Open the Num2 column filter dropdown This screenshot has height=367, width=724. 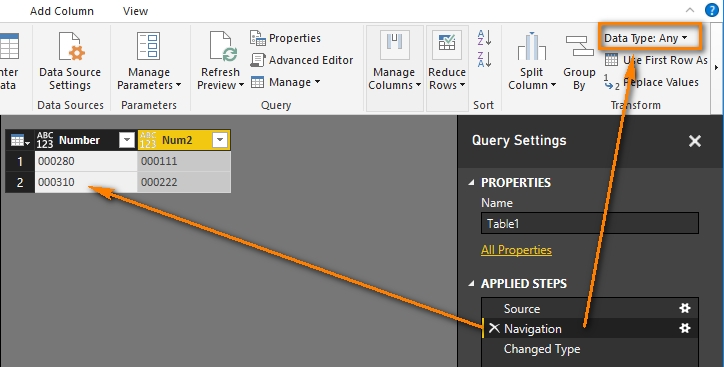tap(220, 140)
